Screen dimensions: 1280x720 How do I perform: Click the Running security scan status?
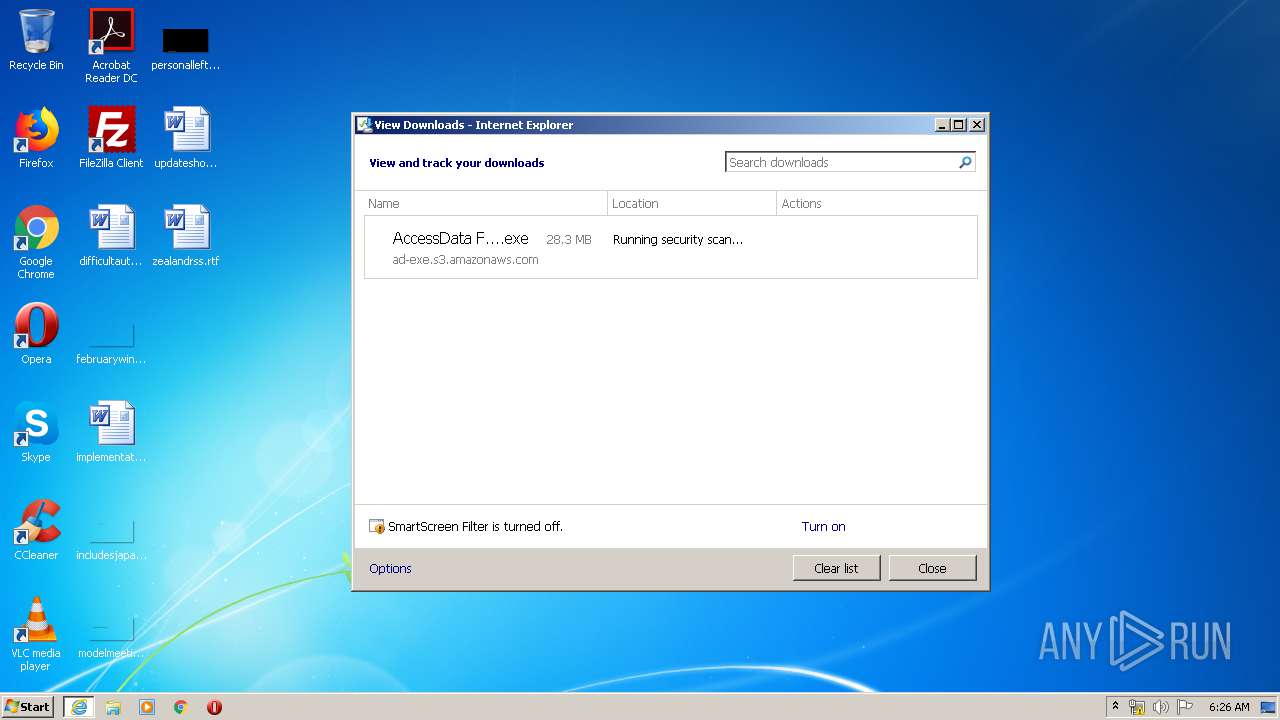(678, 240)
